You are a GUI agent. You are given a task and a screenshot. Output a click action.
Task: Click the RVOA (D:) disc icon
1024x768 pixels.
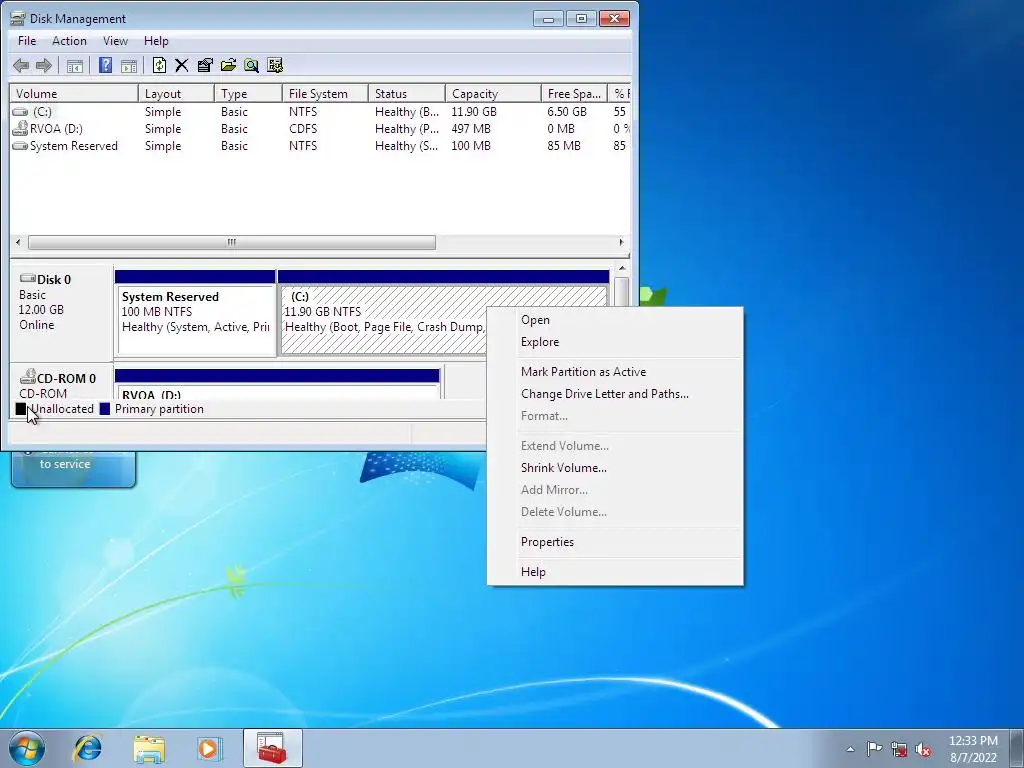click(x=20, y=128)
